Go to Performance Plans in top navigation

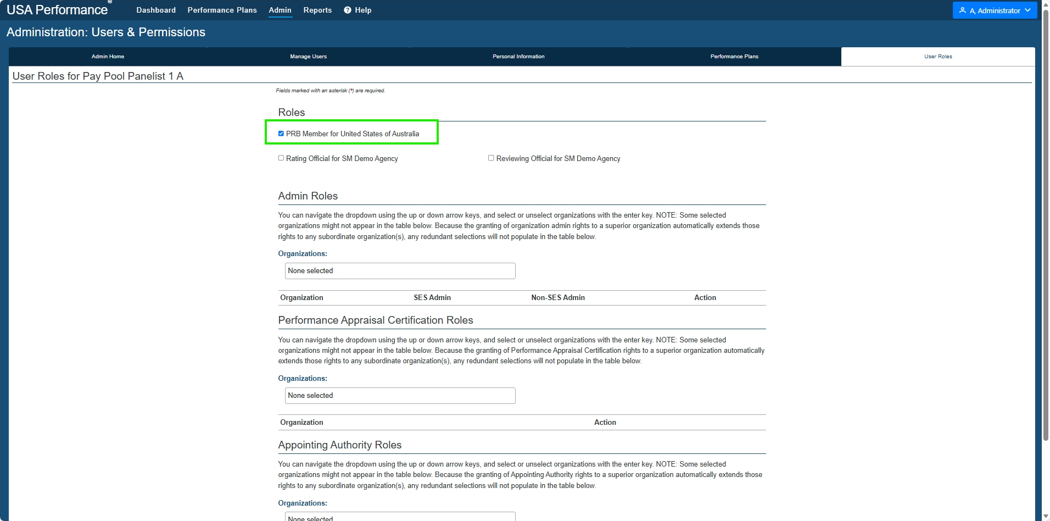(222, 10)
